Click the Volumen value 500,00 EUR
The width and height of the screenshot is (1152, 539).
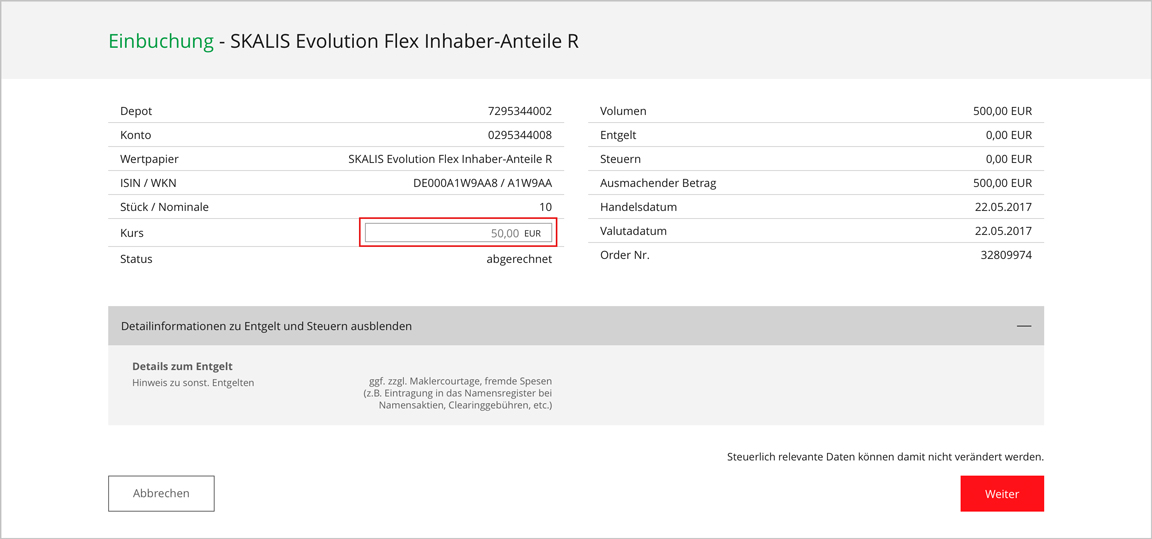coord(1002,112)
